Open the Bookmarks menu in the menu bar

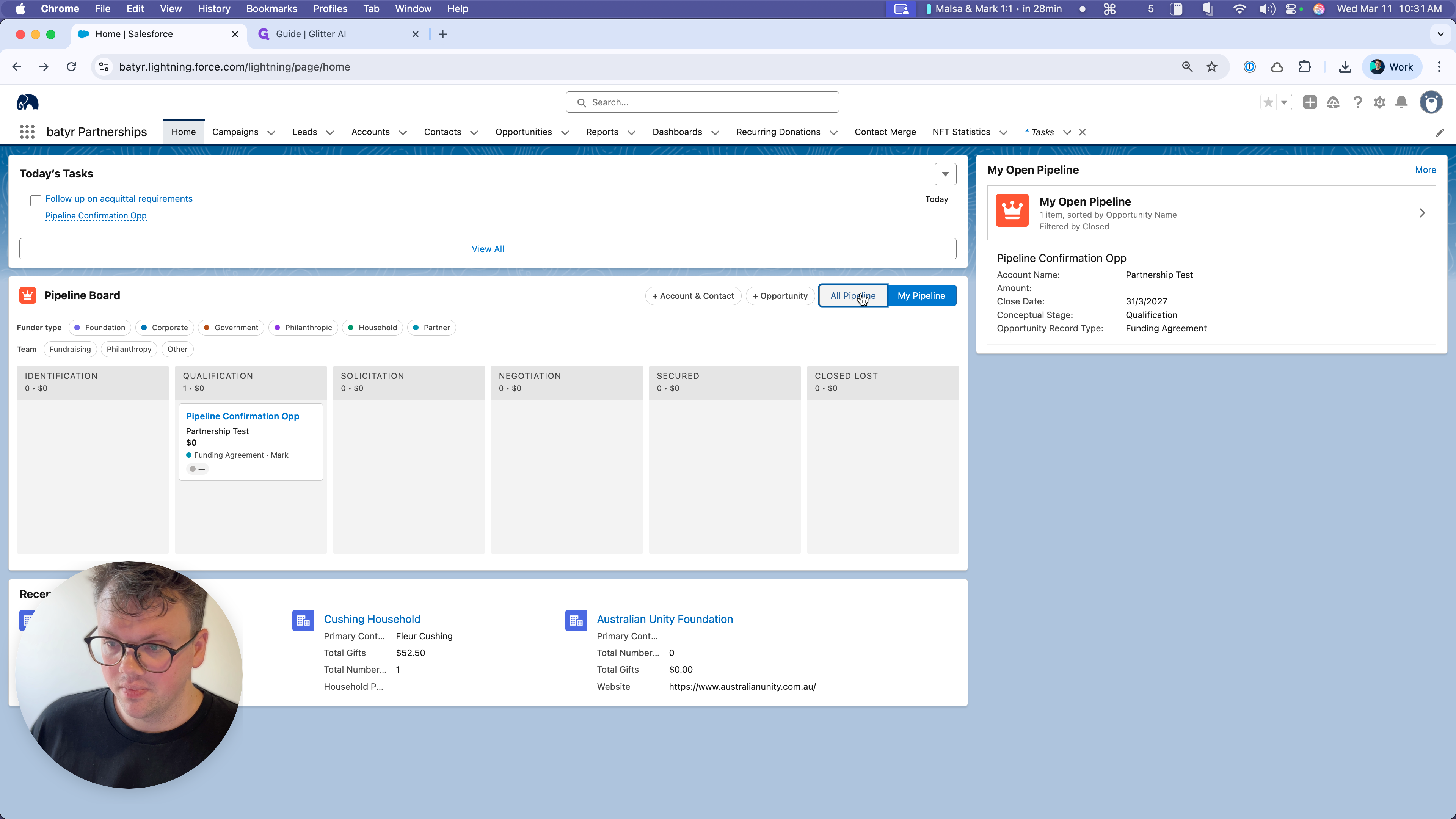(271, 9)
